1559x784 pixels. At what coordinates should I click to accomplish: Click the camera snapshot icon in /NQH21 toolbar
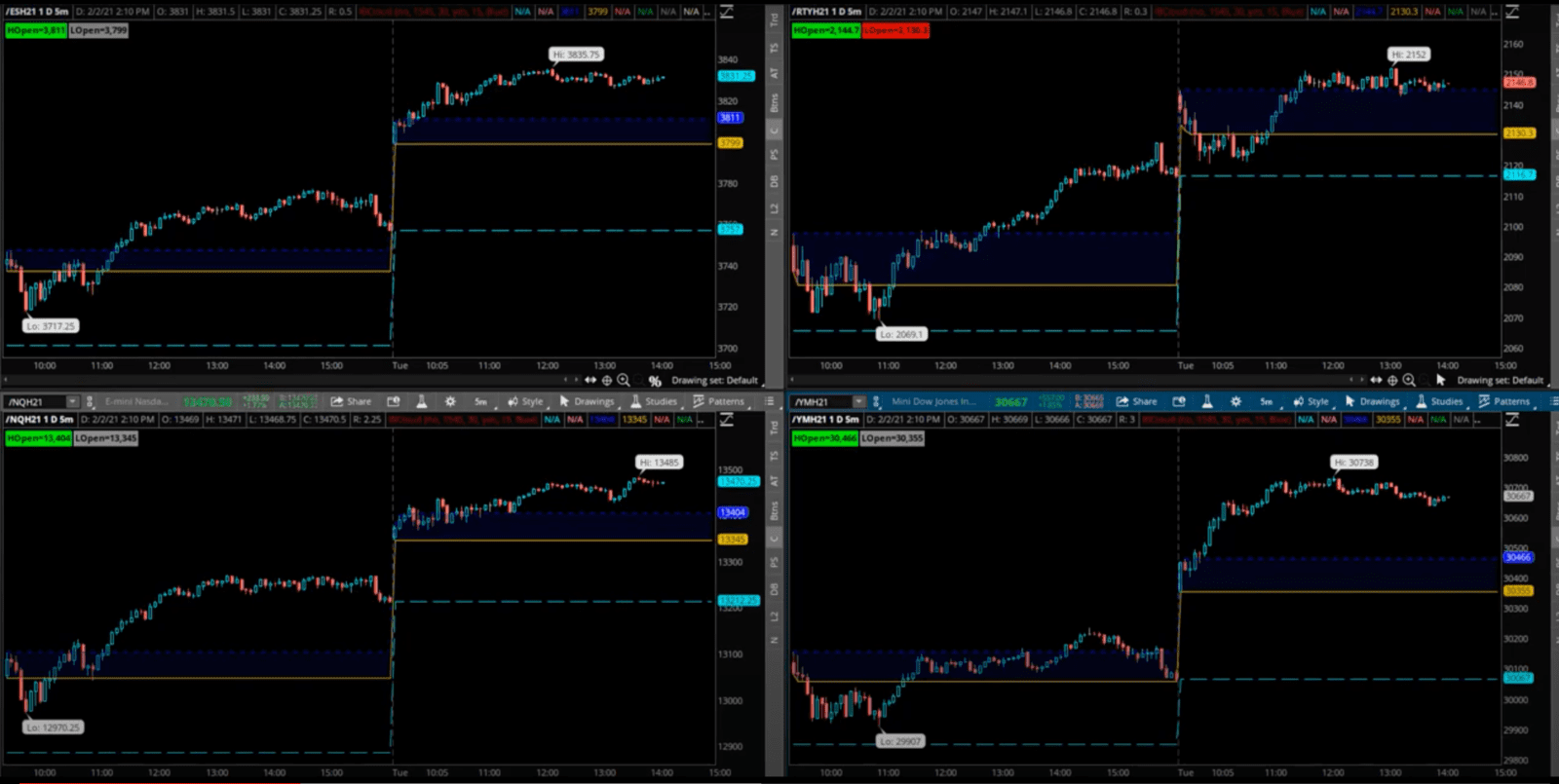pos(394,401)
